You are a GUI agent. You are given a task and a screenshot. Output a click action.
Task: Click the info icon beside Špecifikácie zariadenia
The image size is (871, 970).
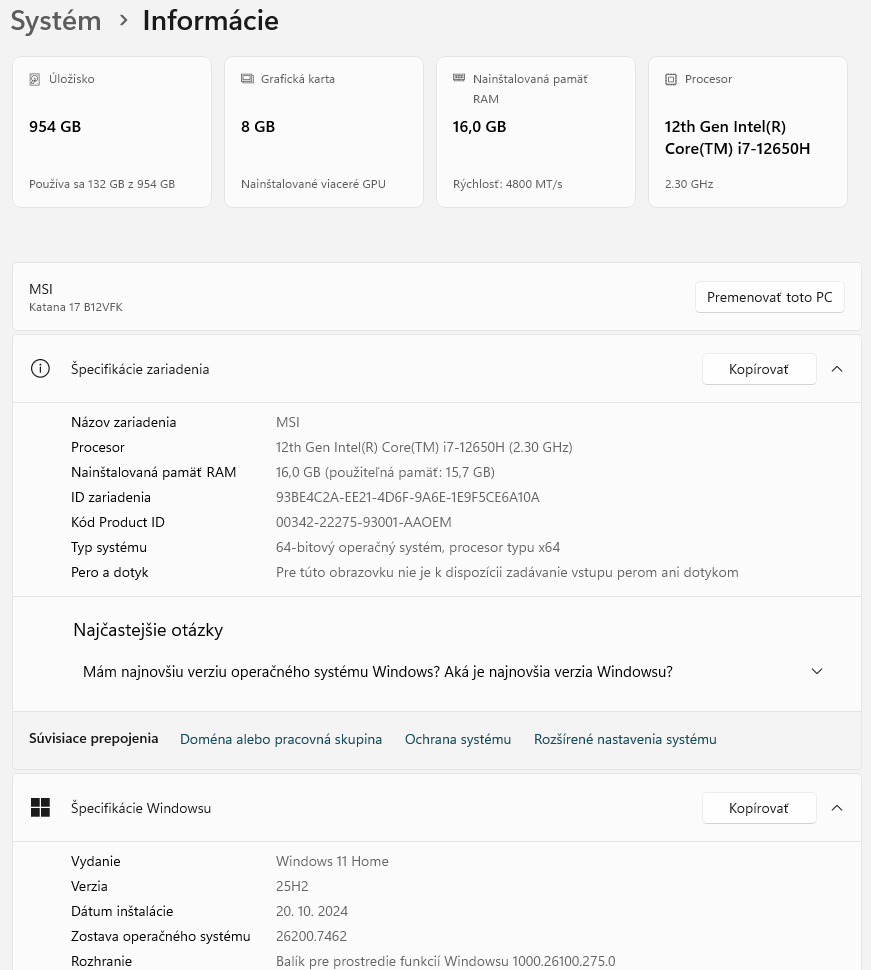(x=40, y=369)
